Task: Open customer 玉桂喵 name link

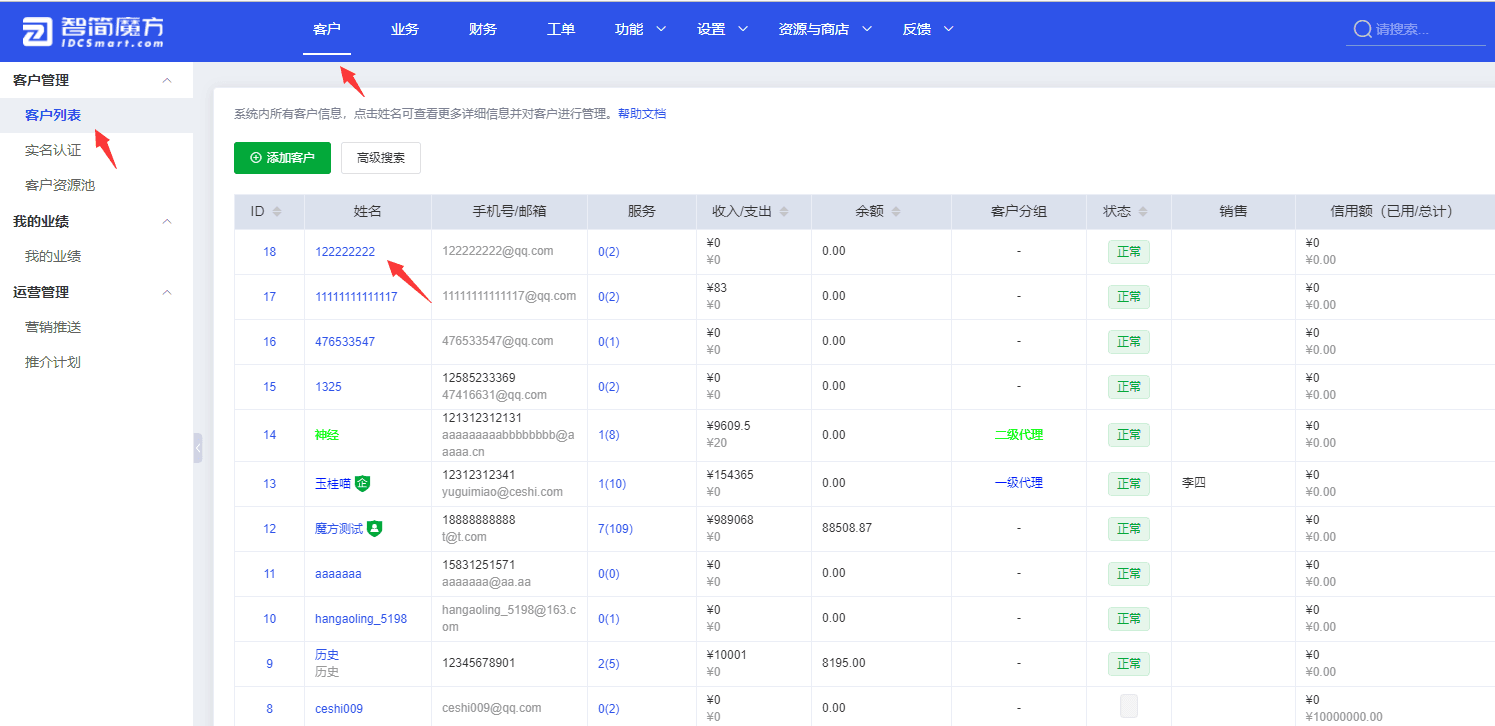Action: 333,483
